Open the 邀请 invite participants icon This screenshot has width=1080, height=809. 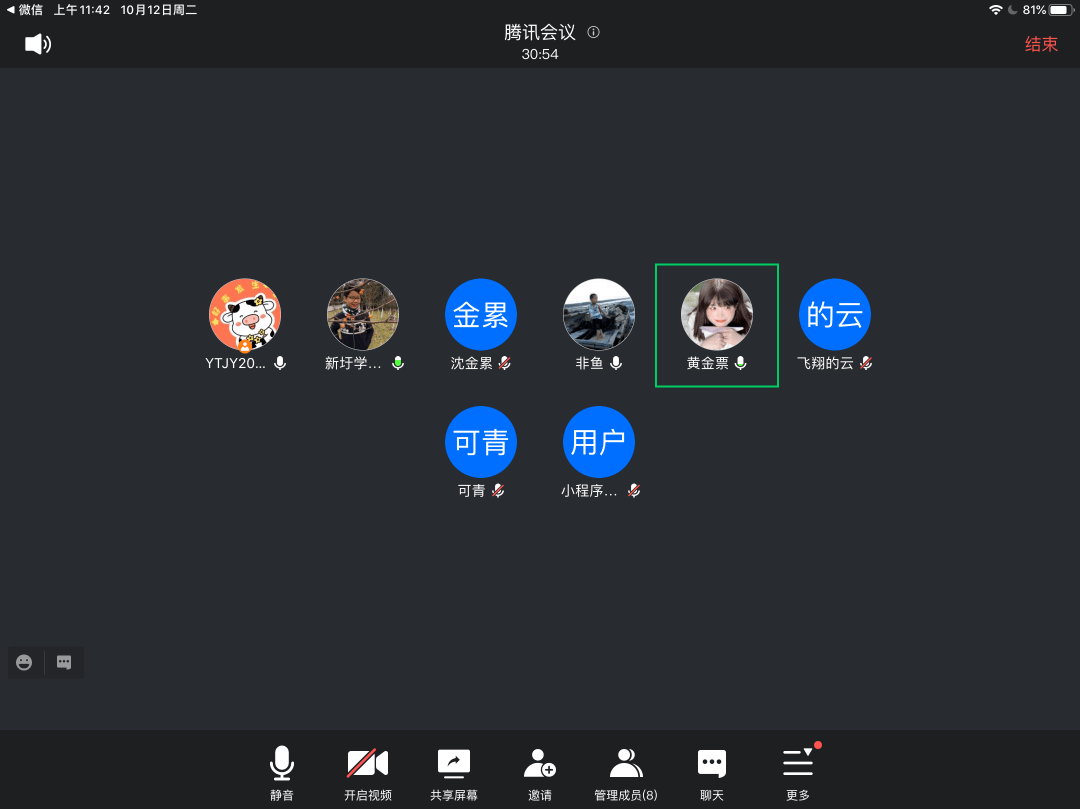tap(540, 774)
